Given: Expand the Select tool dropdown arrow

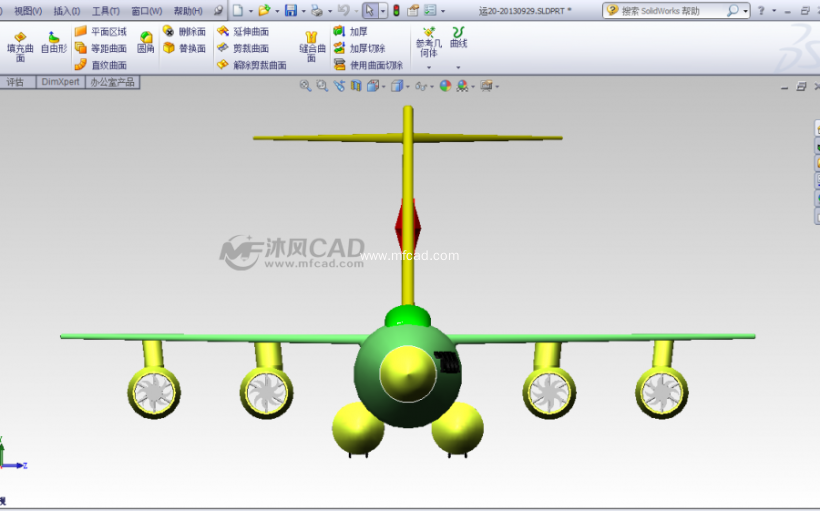Looking at the screenshot, I should click(383, 11).
